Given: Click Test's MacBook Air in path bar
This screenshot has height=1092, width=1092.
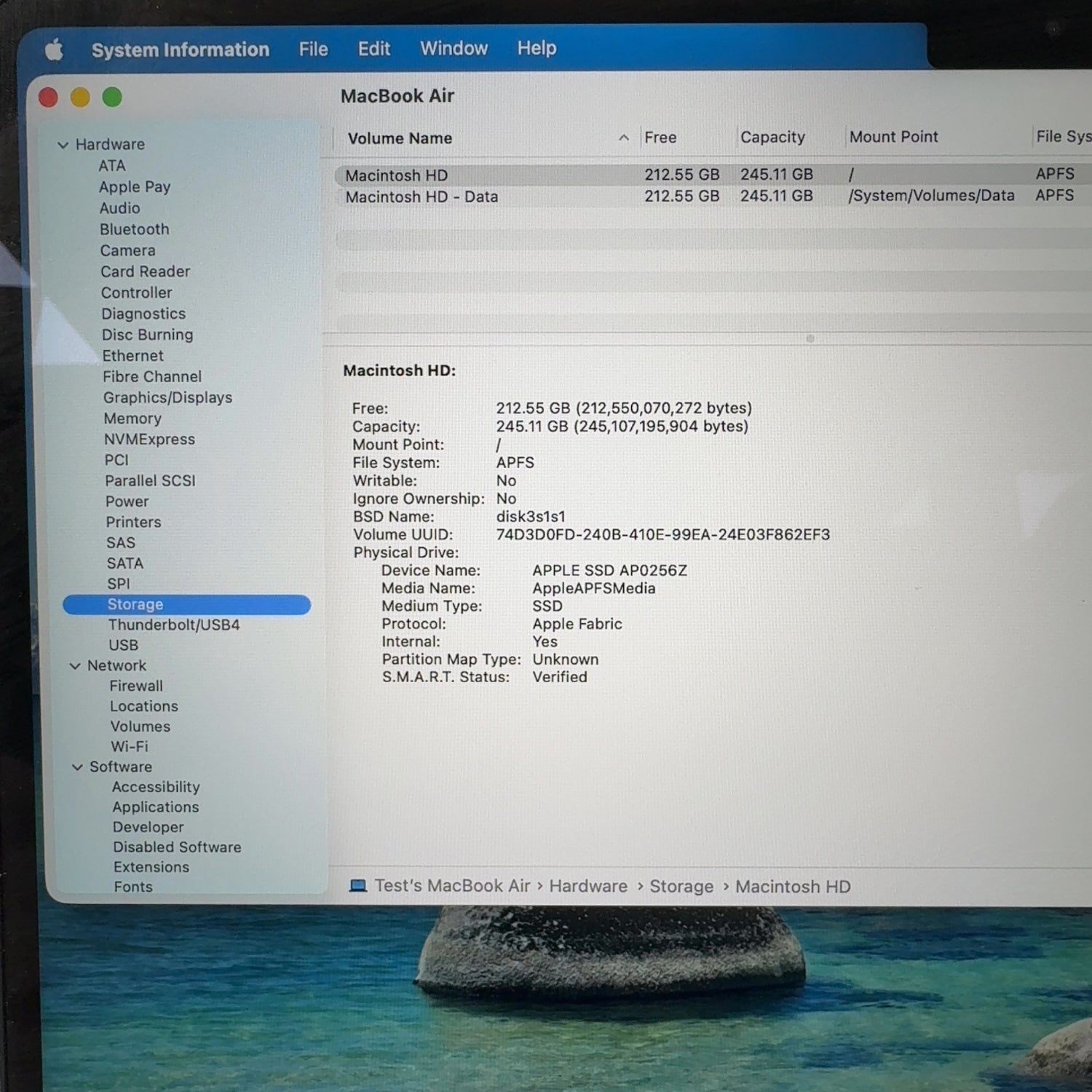Looking at the screenshot, I should pyautogui.click(x=453, y=886).
